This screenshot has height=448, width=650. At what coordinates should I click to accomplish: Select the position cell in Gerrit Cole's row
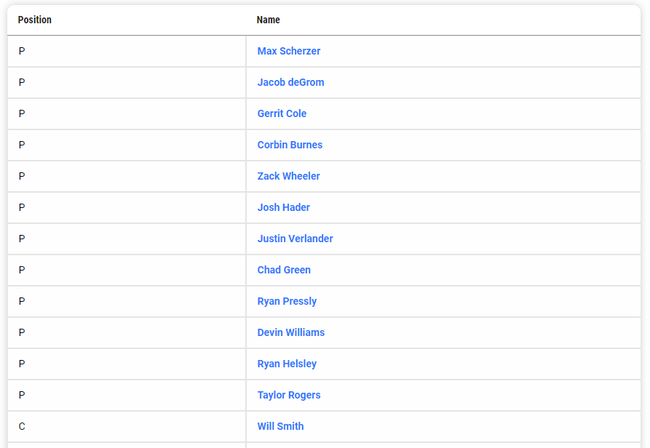click(x=22, y=114)
